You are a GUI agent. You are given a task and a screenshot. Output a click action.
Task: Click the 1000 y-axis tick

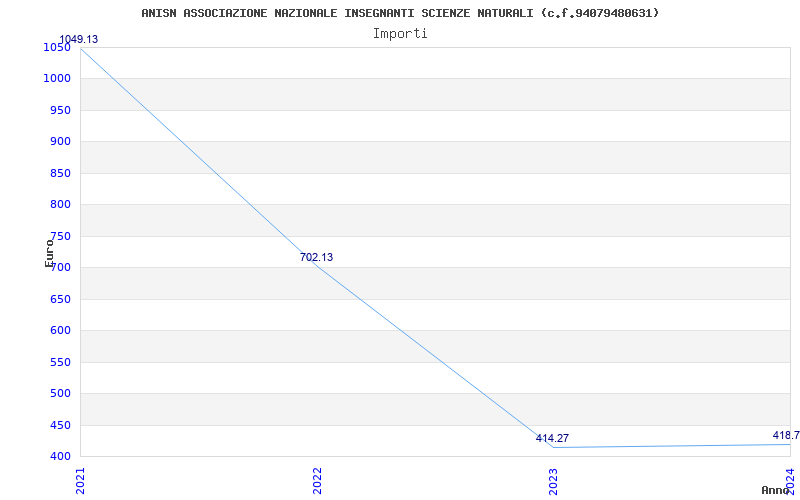57,79
